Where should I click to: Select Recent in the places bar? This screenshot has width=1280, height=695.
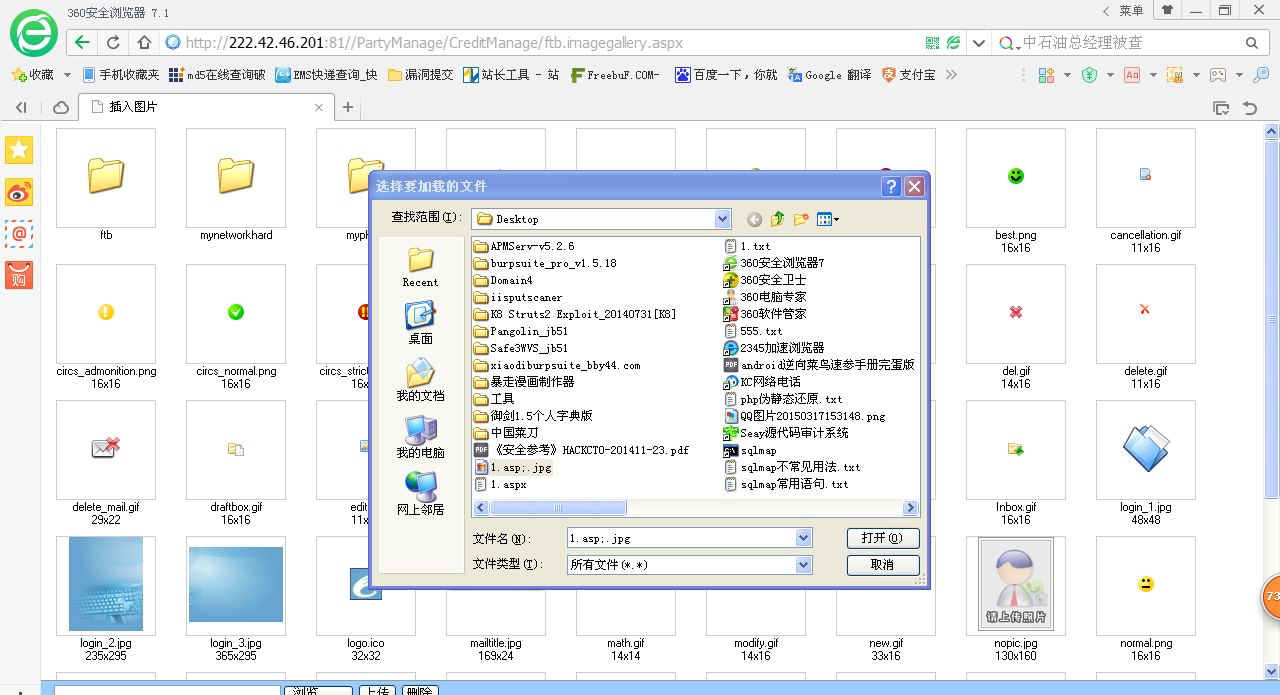click(x=420, y=267)
